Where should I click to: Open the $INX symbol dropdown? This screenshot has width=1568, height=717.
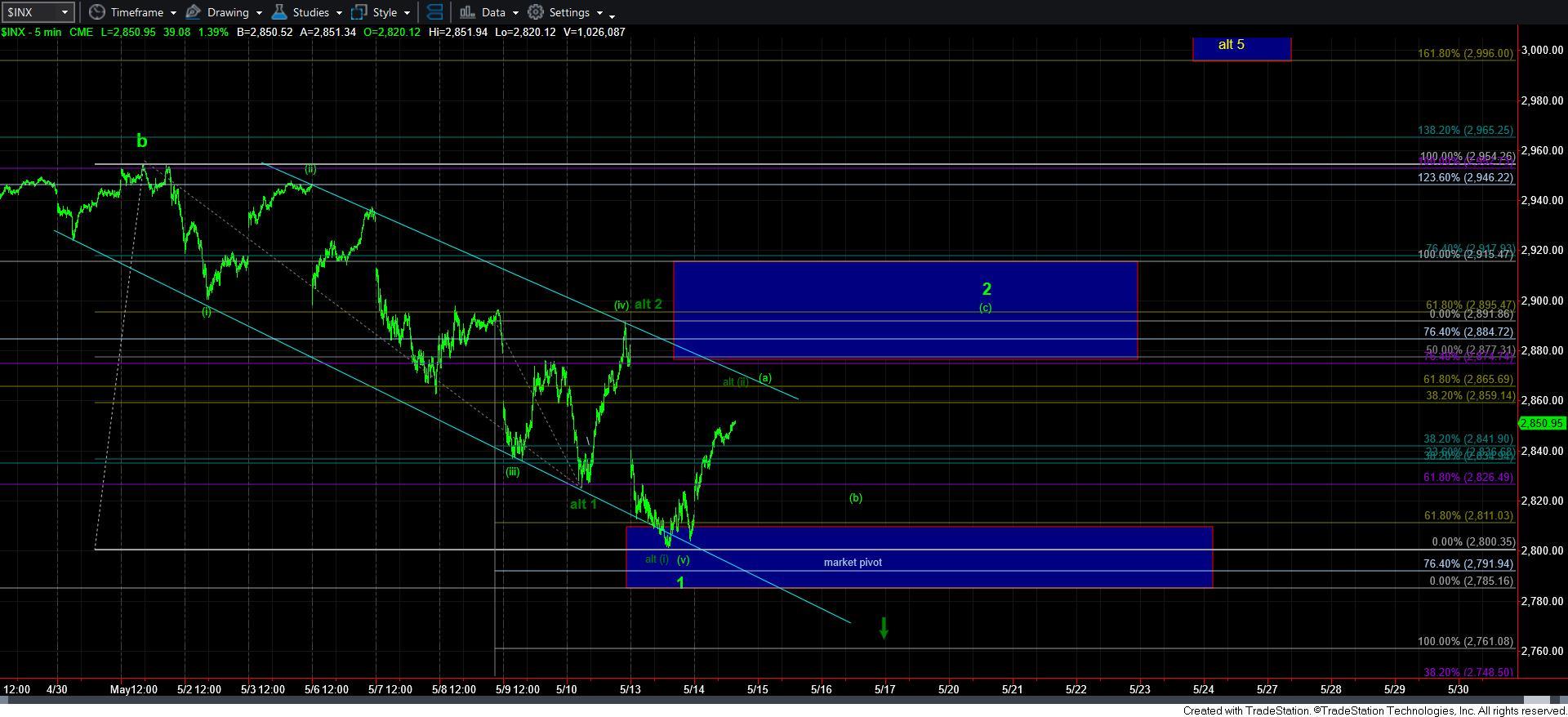(x=65, y=12)
